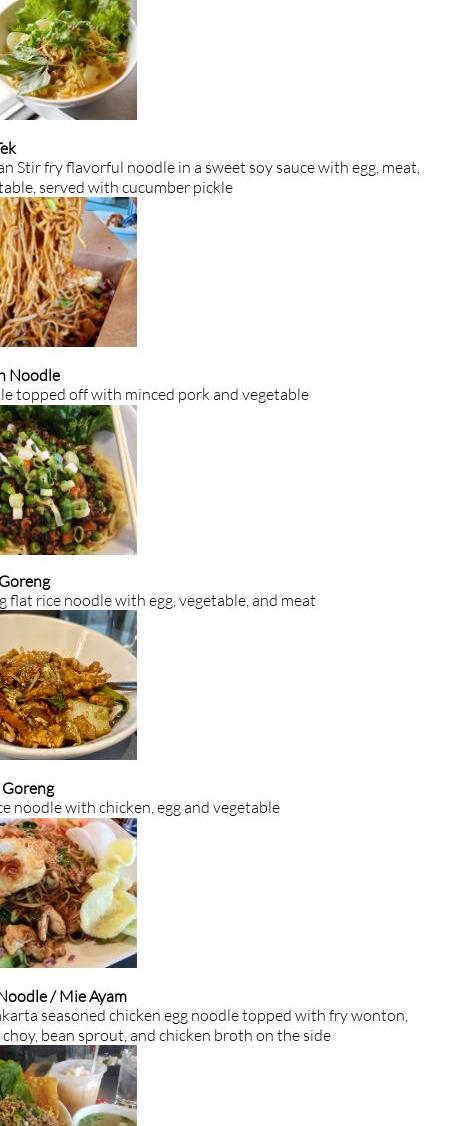Click the 'Tek' dish title
Screen dimensions: 450x1126
click(7, 149)
